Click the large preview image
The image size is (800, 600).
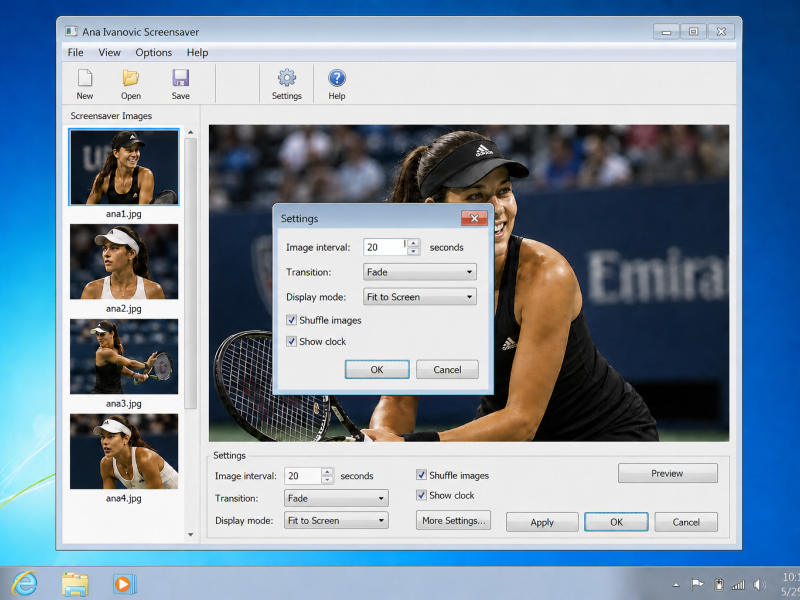pyautogui.click(x=469, y=283)
